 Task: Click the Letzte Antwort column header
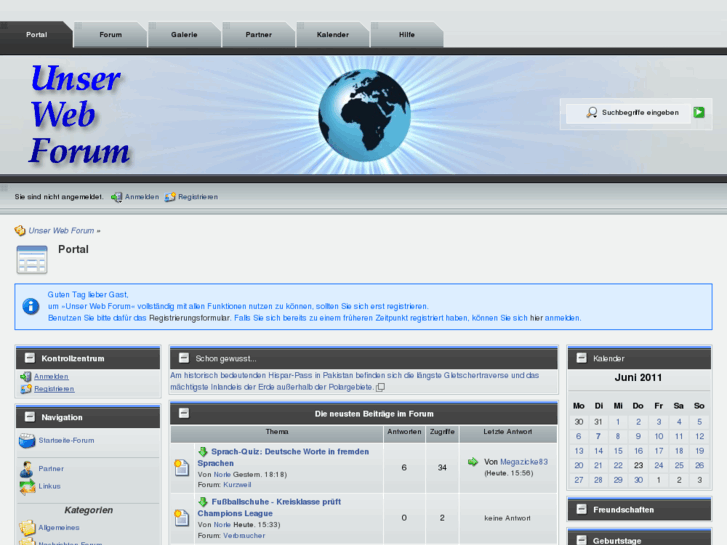(x=508, y=432)
